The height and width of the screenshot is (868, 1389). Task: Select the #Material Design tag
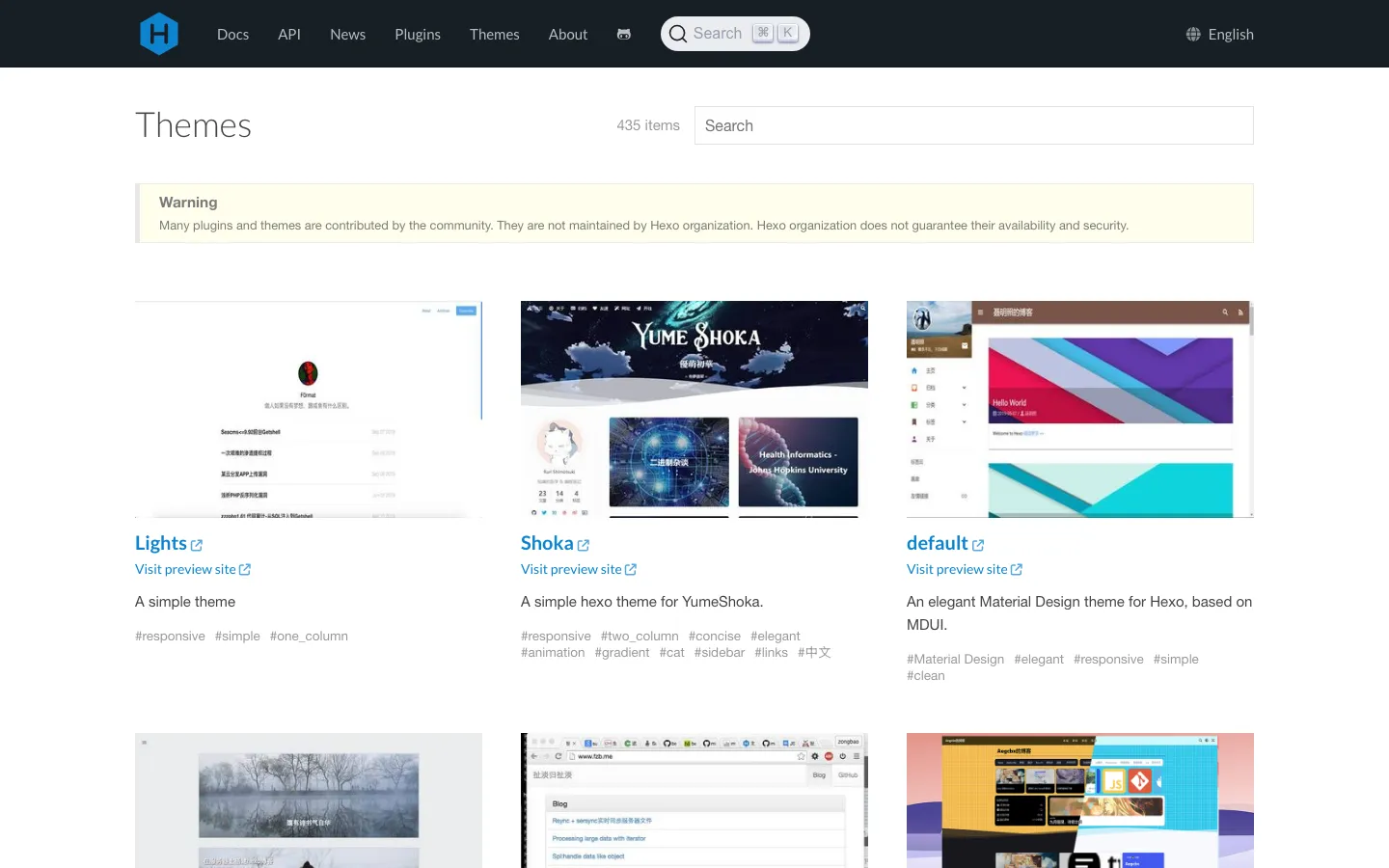(955, 659)
